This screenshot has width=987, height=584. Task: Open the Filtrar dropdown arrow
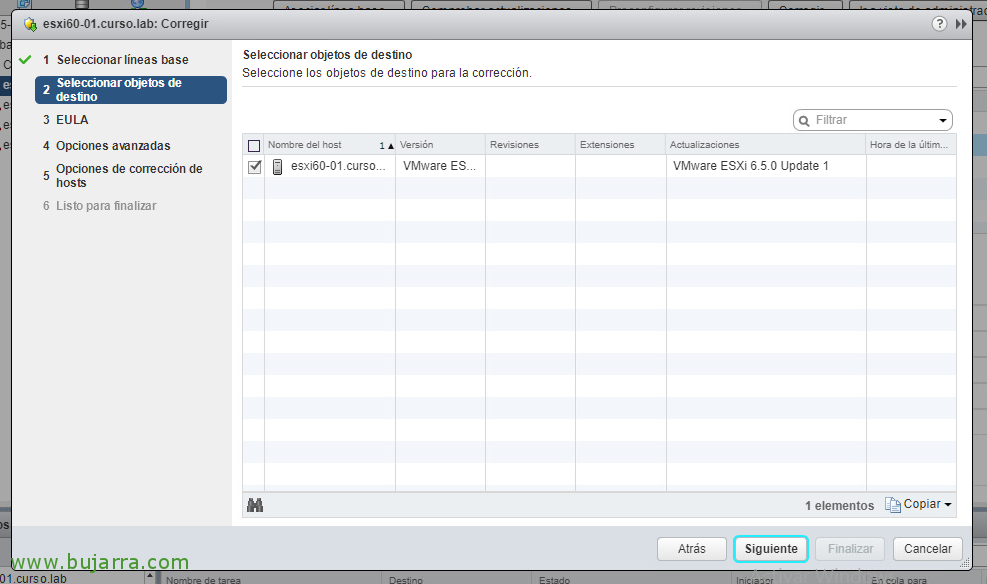pyautogui.click(x=943, y=120)
